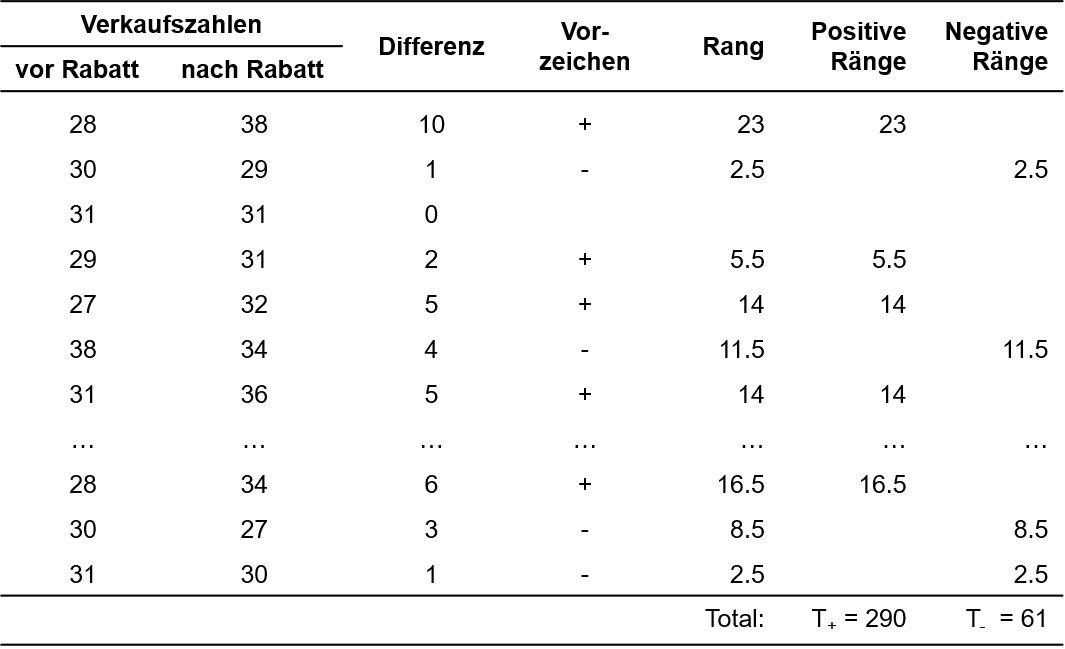Click the Vorzeichen column header

pos(584,46)
